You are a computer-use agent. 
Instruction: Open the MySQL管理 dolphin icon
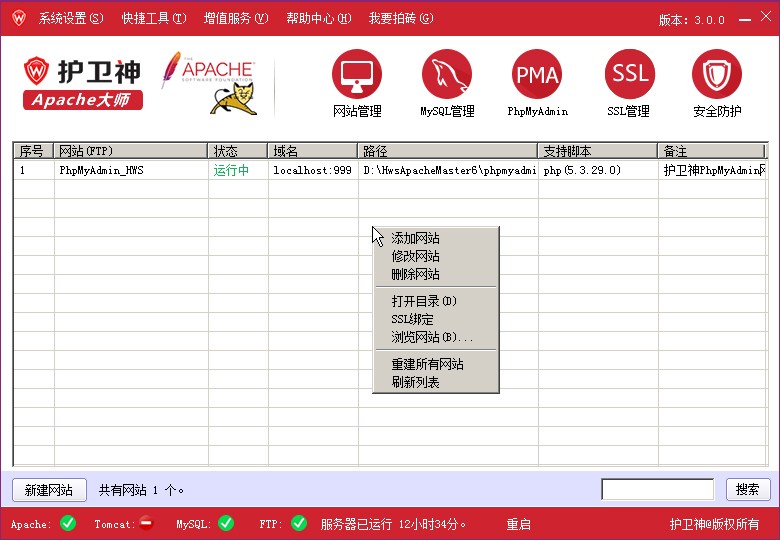click(x=447, y=75)
